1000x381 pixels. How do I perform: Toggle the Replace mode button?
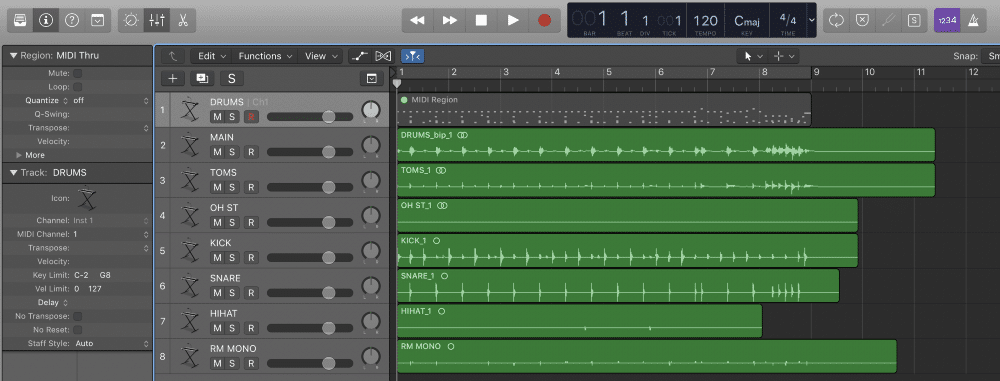tap(862, 20)
